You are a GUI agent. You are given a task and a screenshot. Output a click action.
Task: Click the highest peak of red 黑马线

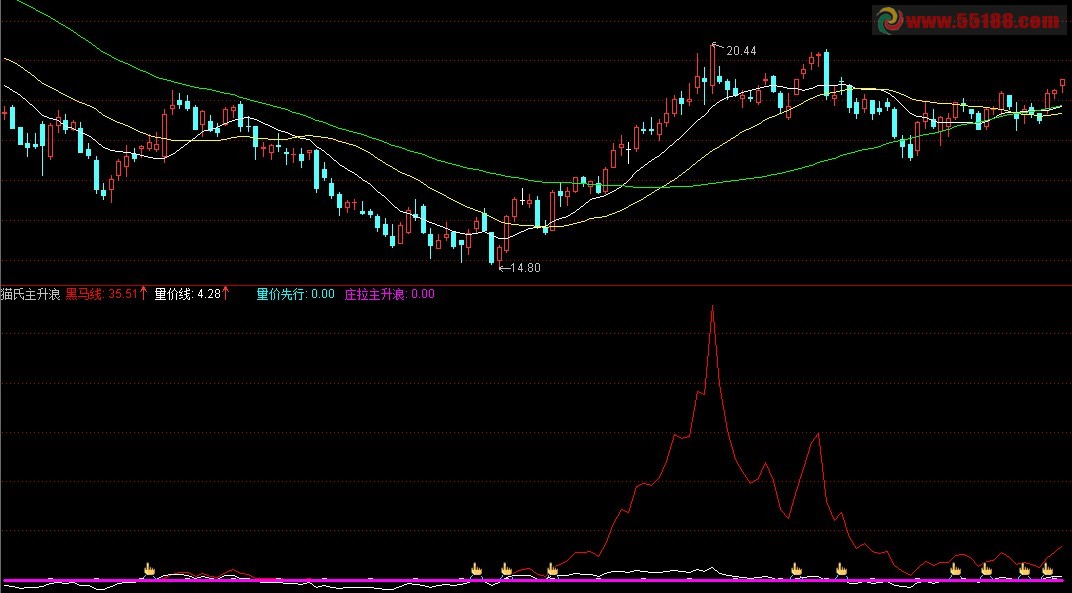pos(712,306)
